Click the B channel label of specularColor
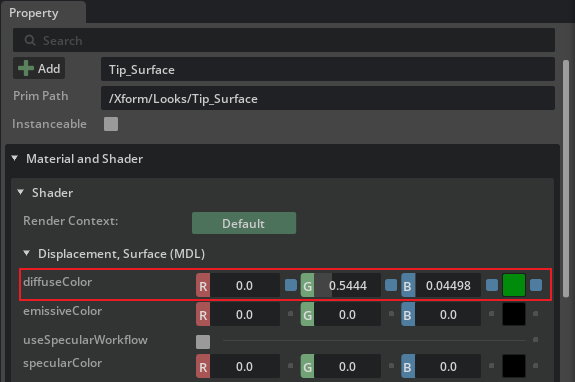This screenshot has height=382, width=575. pyautogui.click(x=408, y=366)
